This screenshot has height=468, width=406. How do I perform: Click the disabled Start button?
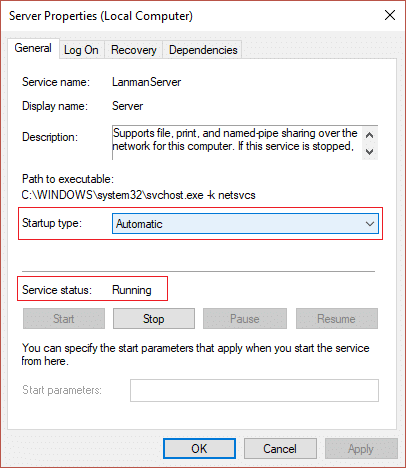(x=64, y=319)
